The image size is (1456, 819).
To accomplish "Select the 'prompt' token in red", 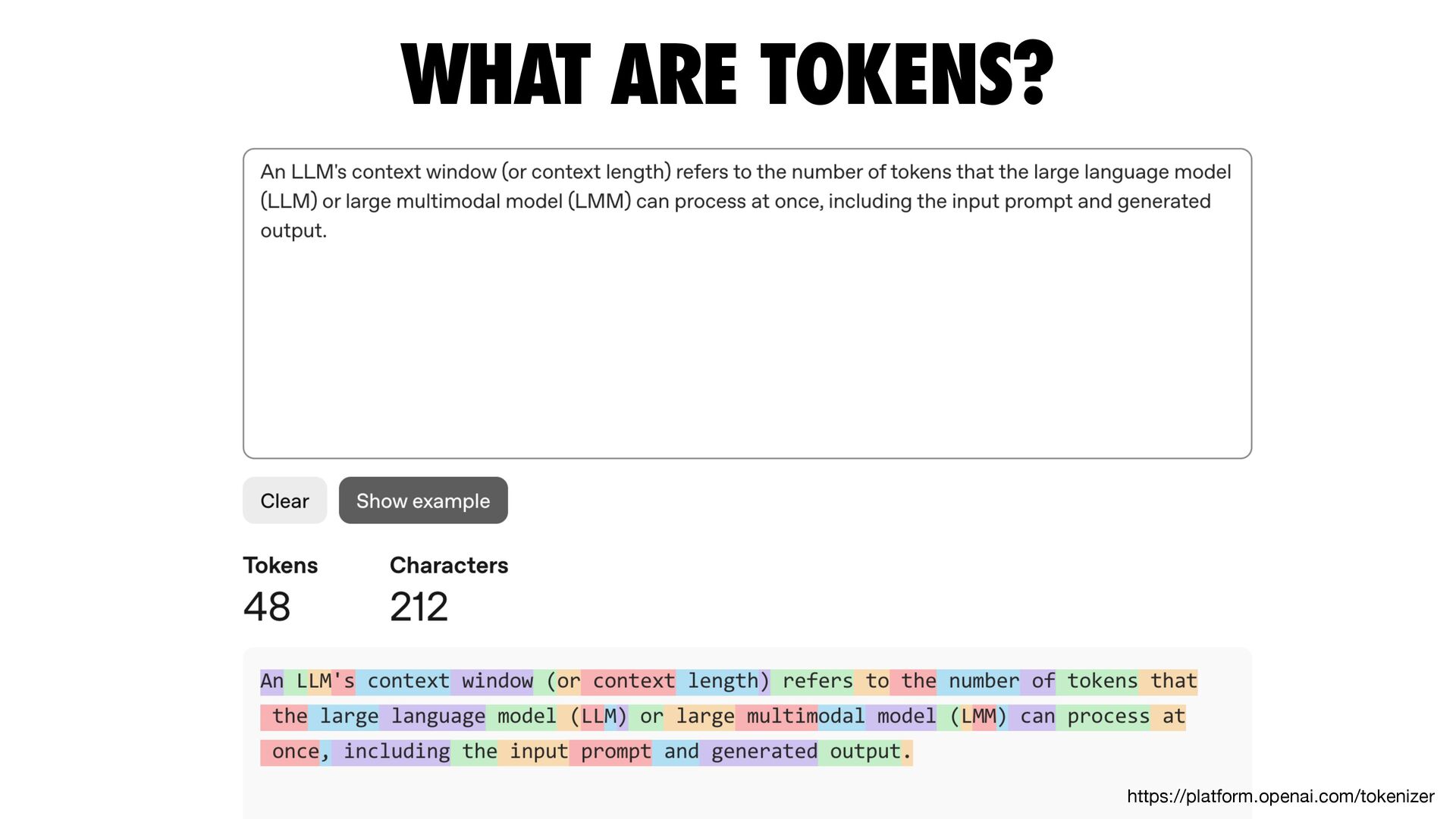I will point(610,752).
